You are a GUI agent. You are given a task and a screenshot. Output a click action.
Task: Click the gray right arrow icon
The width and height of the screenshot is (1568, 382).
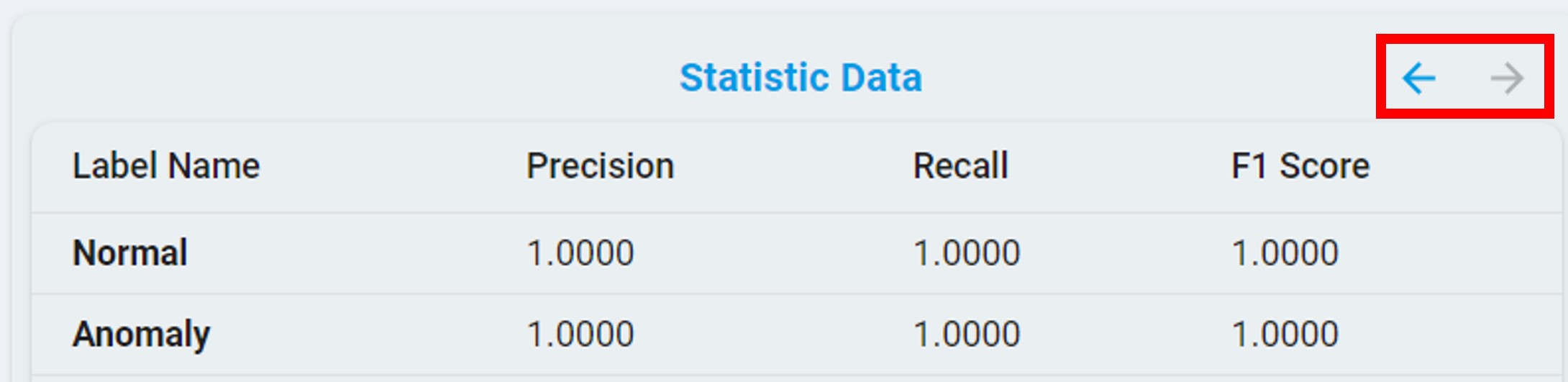point(1507,78)
